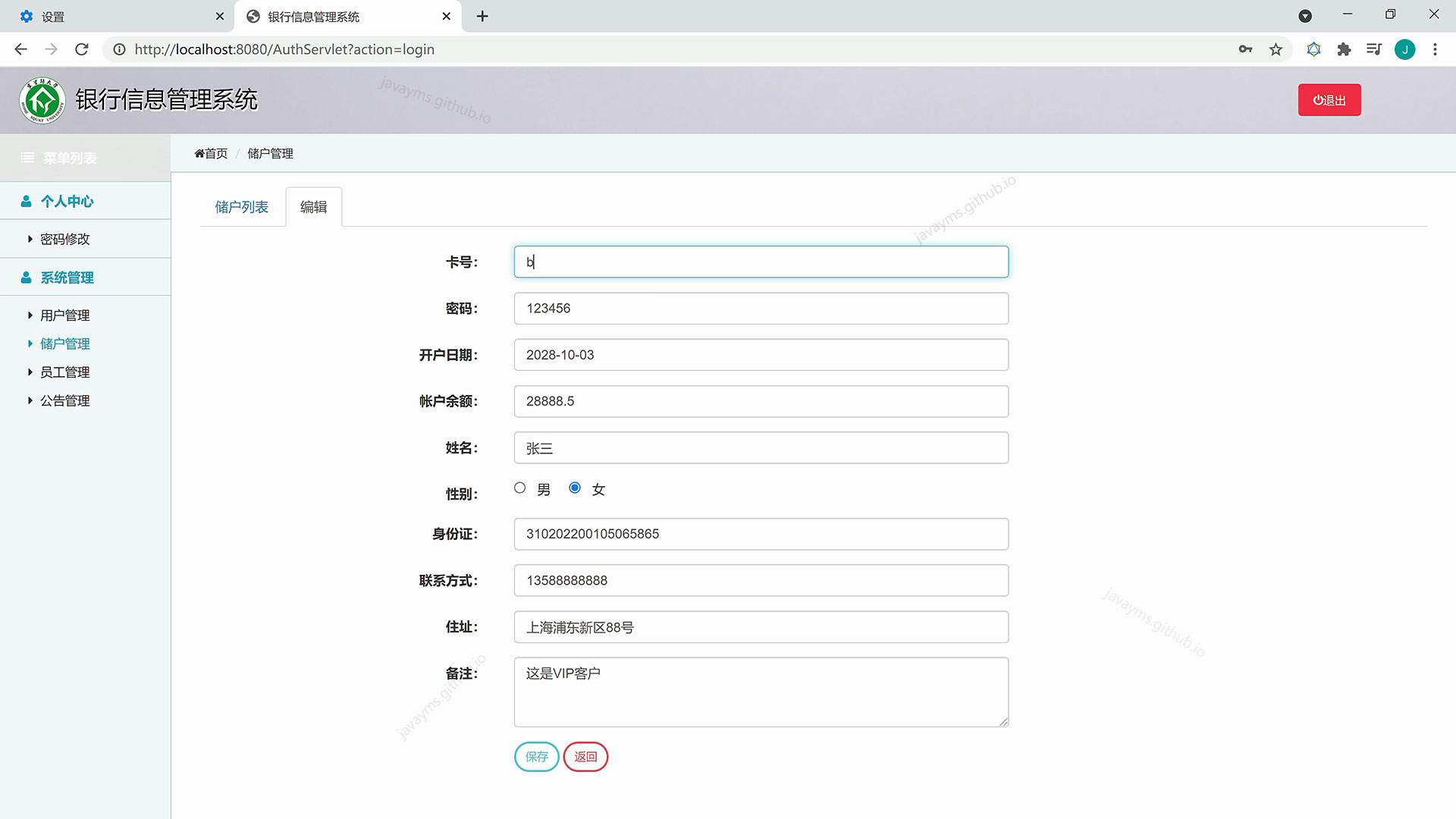Open 员工管理 in the sidebar
Image resolution: width=1456 pixels, height=819 pixels.
64,372
